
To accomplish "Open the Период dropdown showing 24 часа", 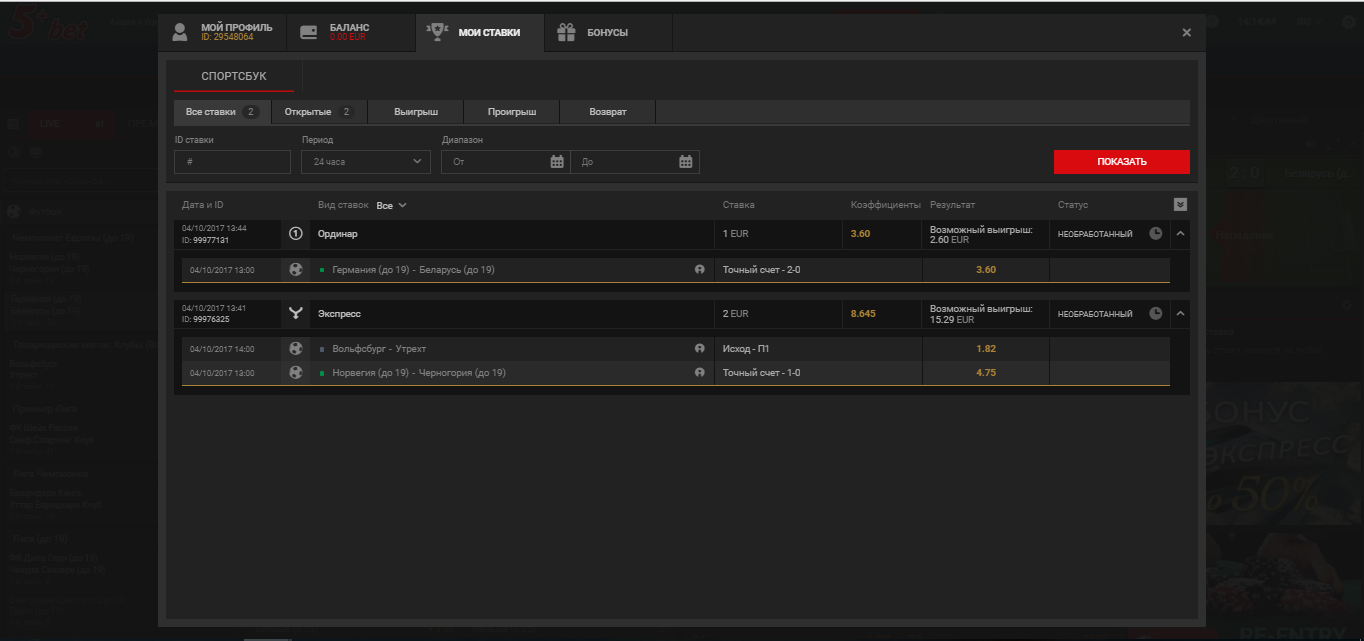I will (365, 162).
